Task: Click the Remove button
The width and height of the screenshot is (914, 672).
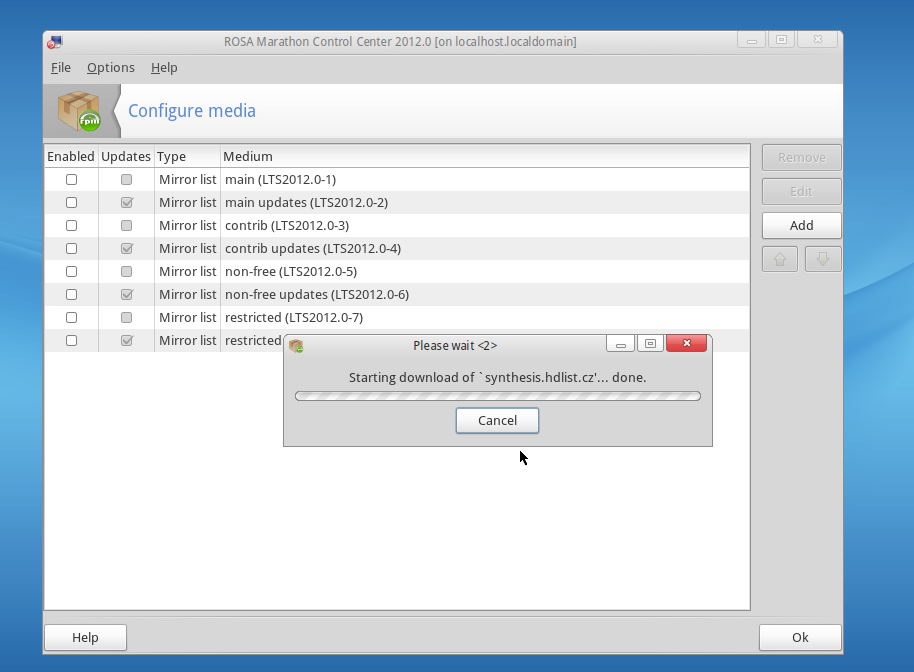Action: (x=801, y=157)
